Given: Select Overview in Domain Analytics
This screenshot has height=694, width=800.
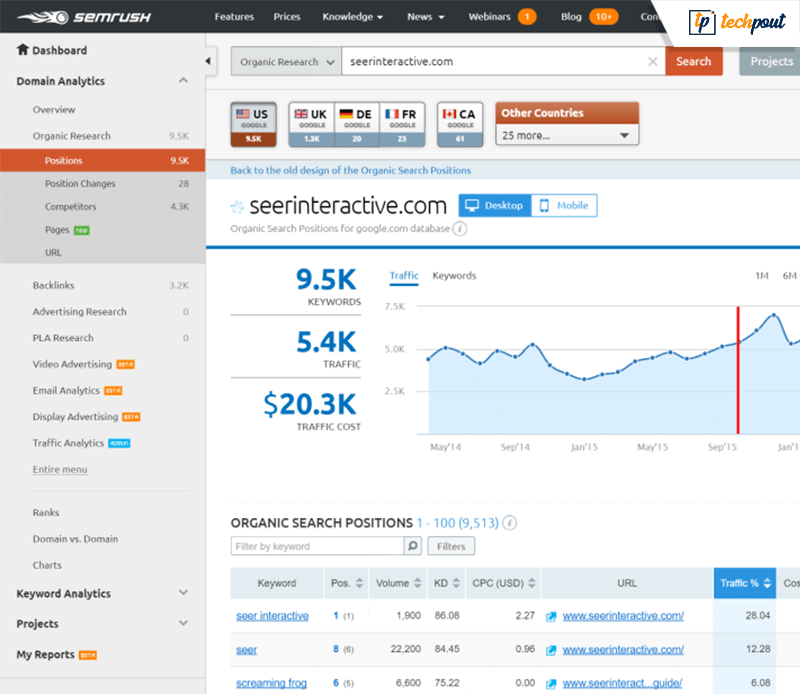Looking at the screenshot, I should coord(54,110).
